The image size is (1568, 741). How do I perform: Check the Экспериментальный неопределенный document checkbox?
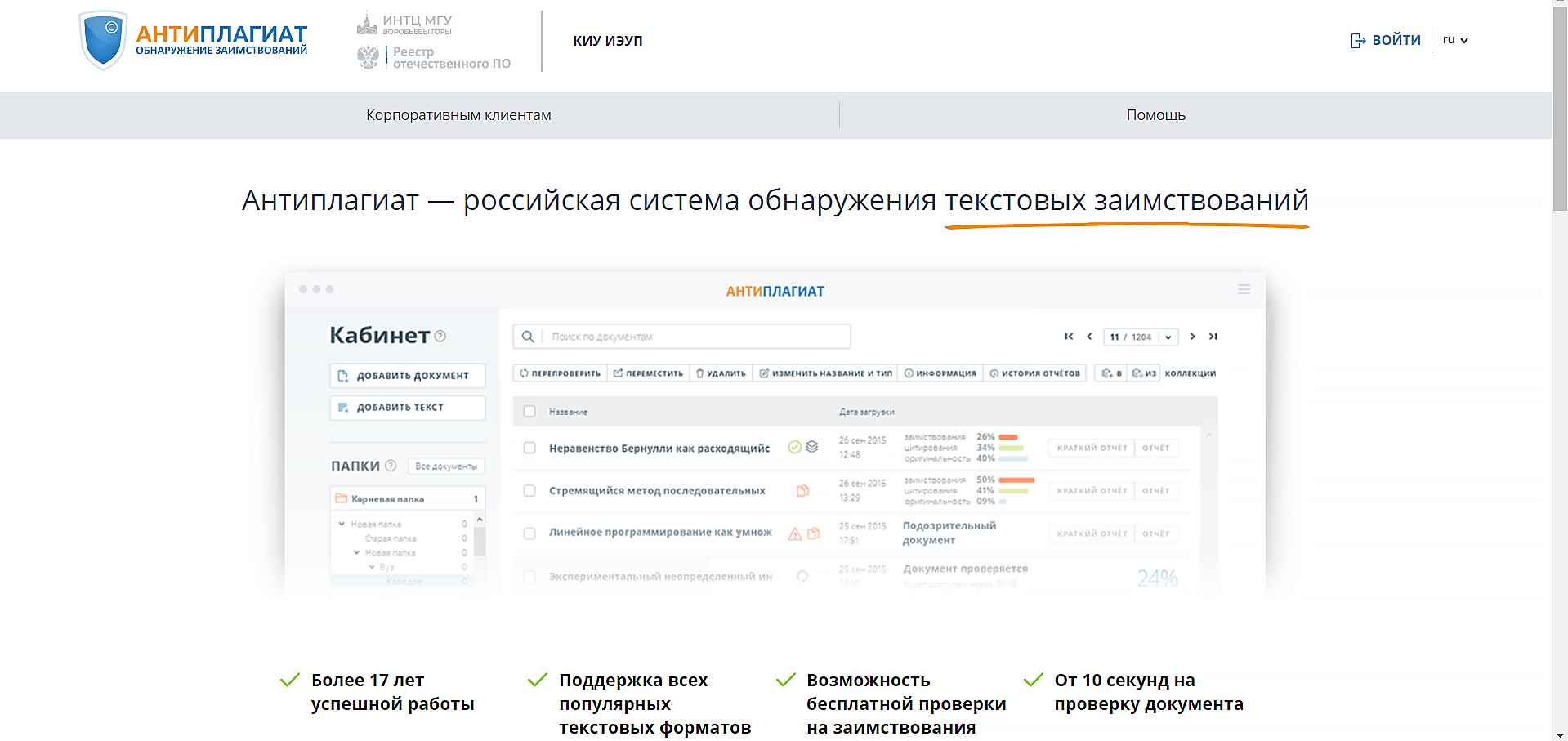coord(529,577)
